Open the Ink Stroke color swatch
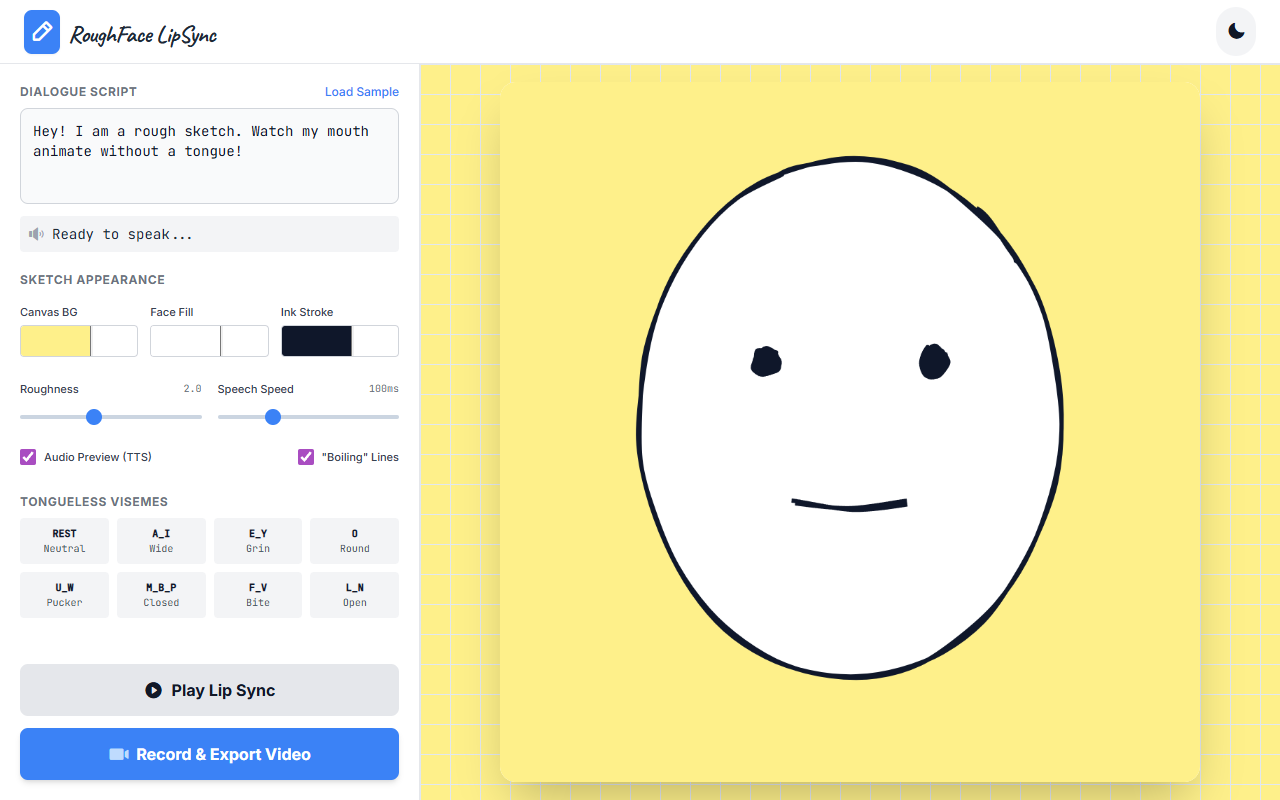 click(x=315, y=340)
